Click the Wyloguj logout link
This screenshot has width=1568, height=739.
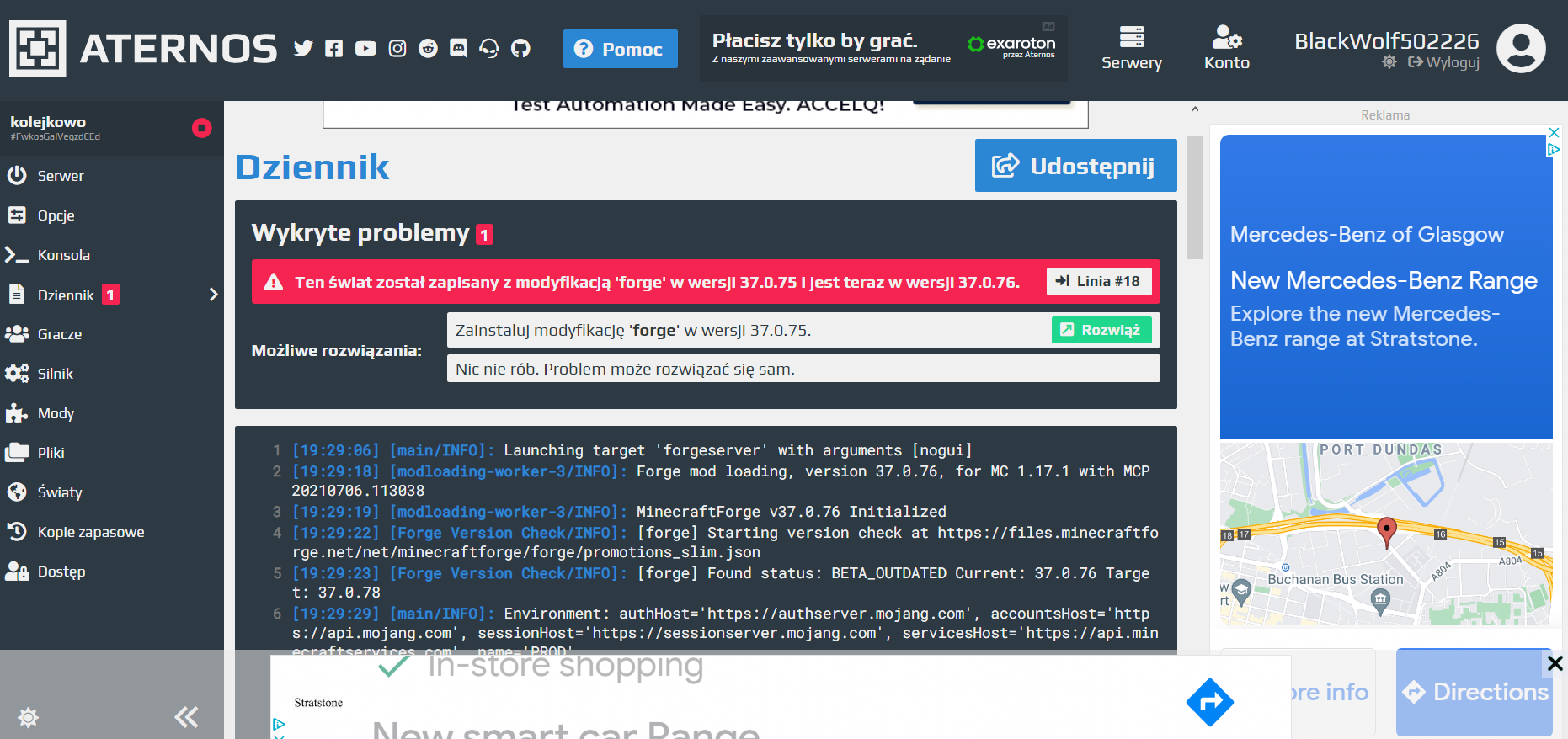(x=1443, y=62)
